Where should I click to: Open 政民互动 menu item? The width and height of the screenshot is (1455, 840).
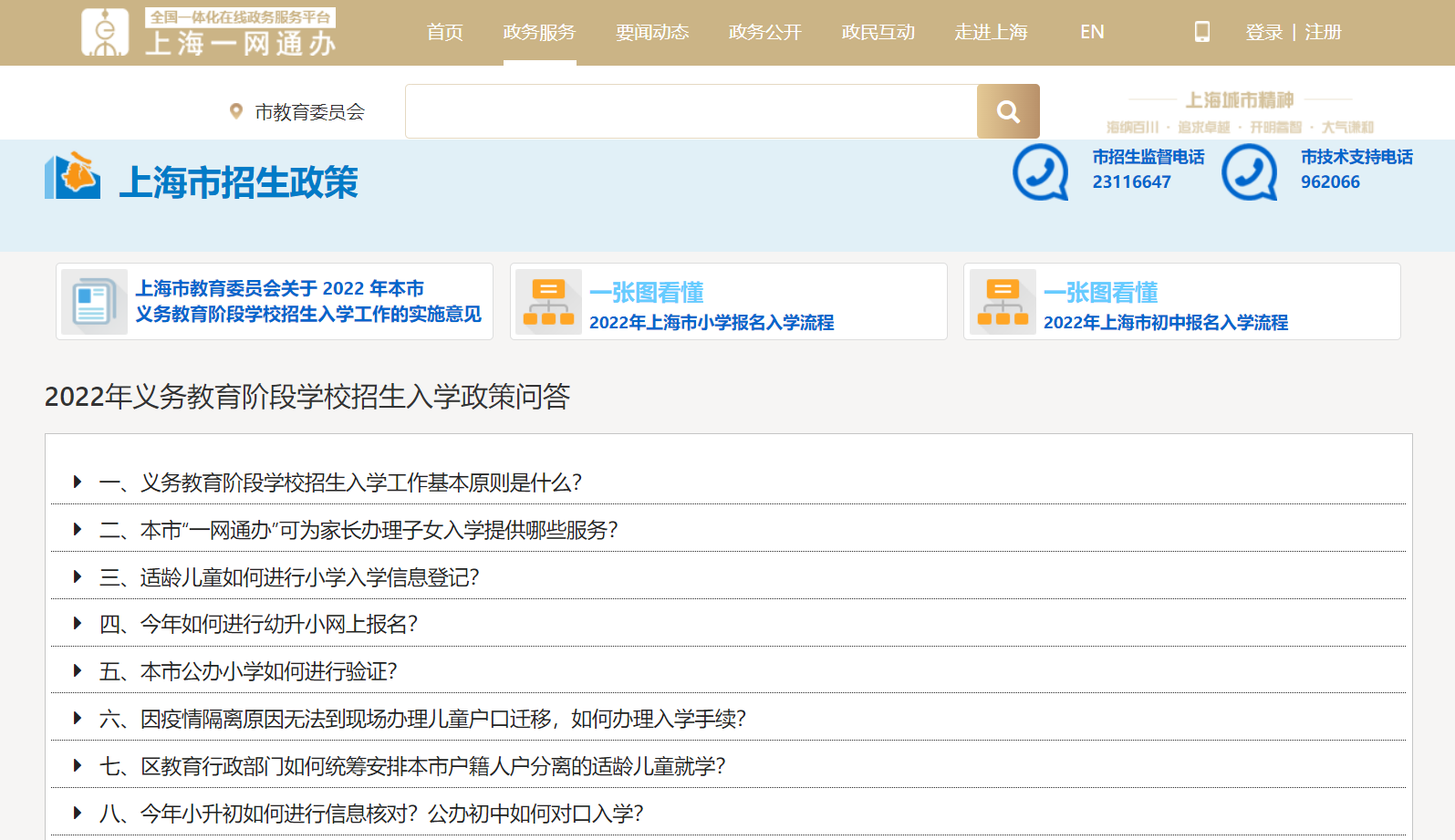[878, 32]
